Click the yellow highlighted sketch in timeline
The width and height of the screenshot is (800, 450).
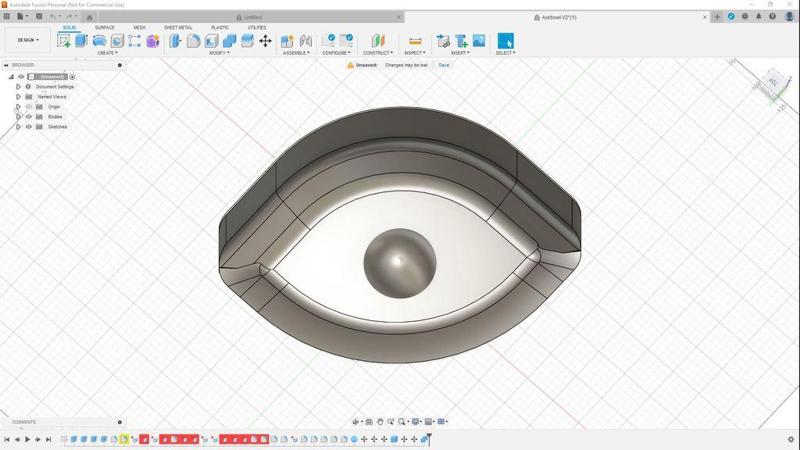(x=124, y=439)
